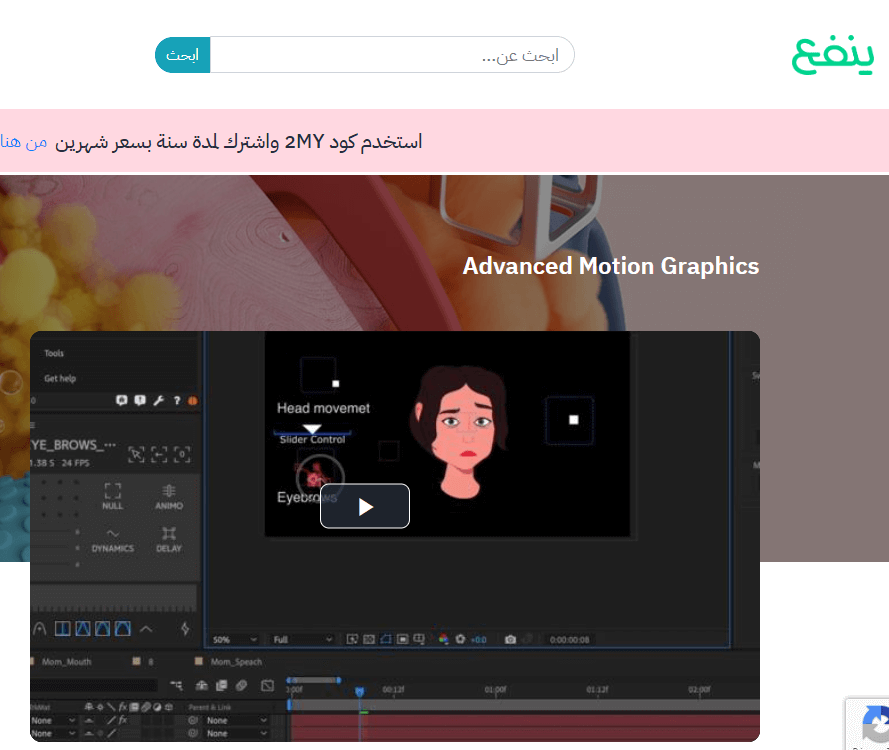This screenshot has width=889, height=750.
Task: Click the blue timeline playhead marker
Action: tap(360, 691)
